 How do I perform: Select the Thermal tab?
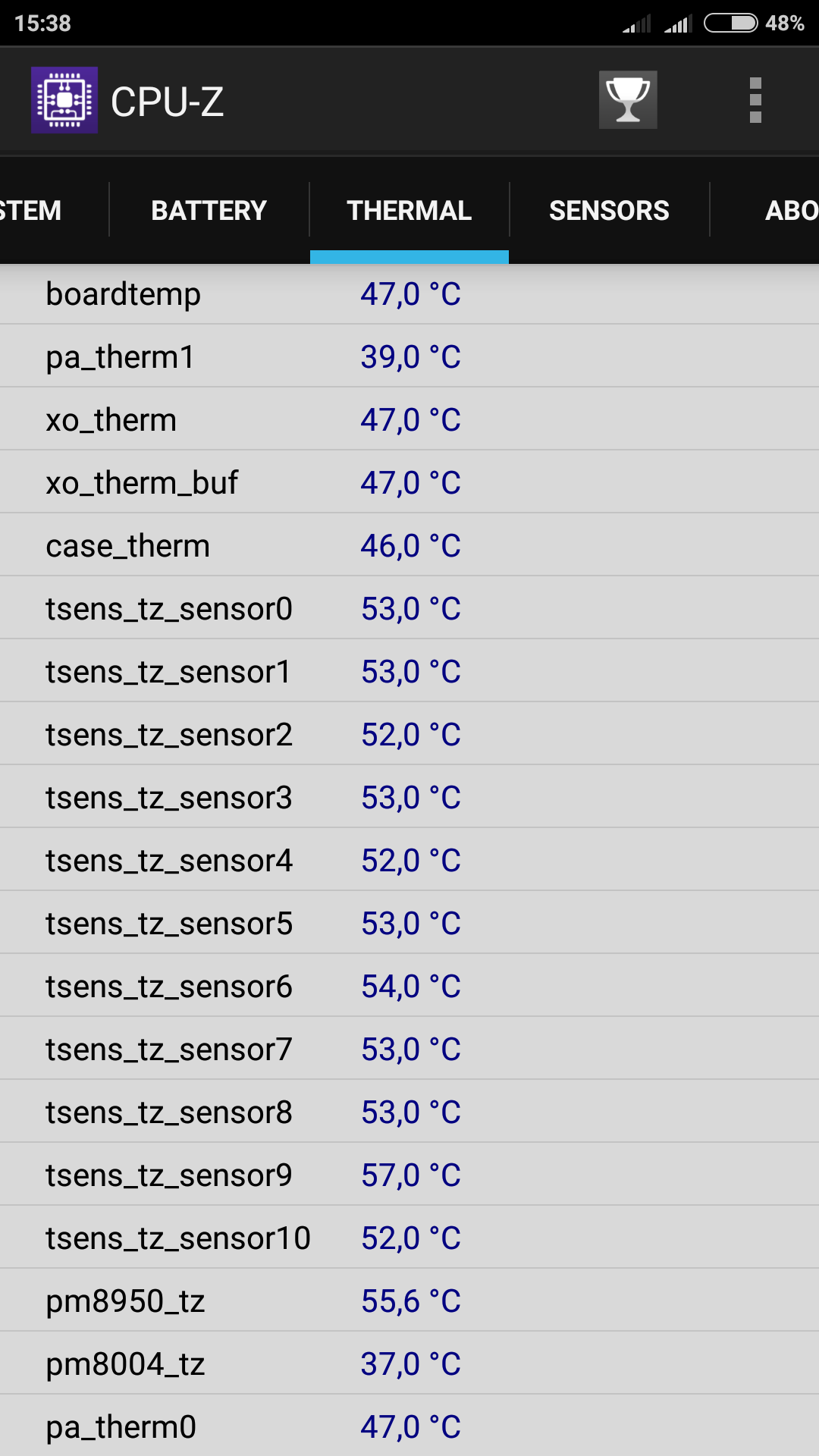tap(409, 210)
